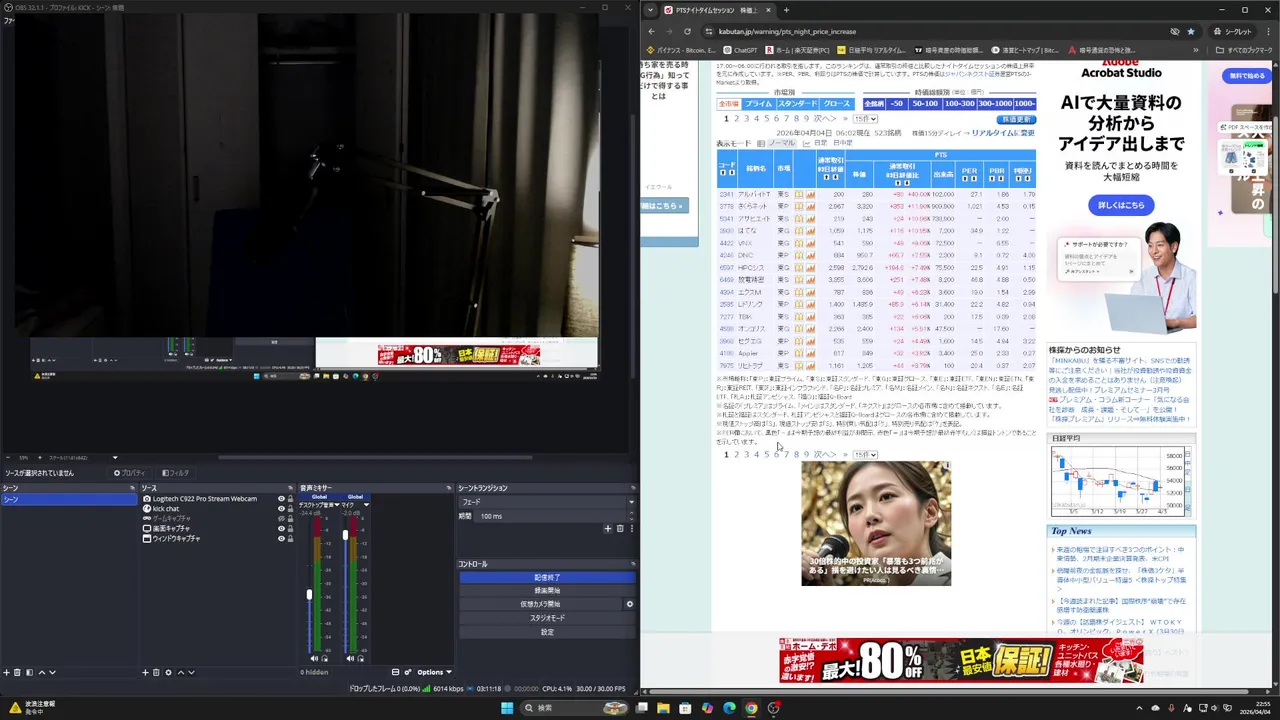Image resolution: width=1280 pixels, height=720 pixels.
Task: Click 録画開始 to start recording
Action: pos(547,591)
